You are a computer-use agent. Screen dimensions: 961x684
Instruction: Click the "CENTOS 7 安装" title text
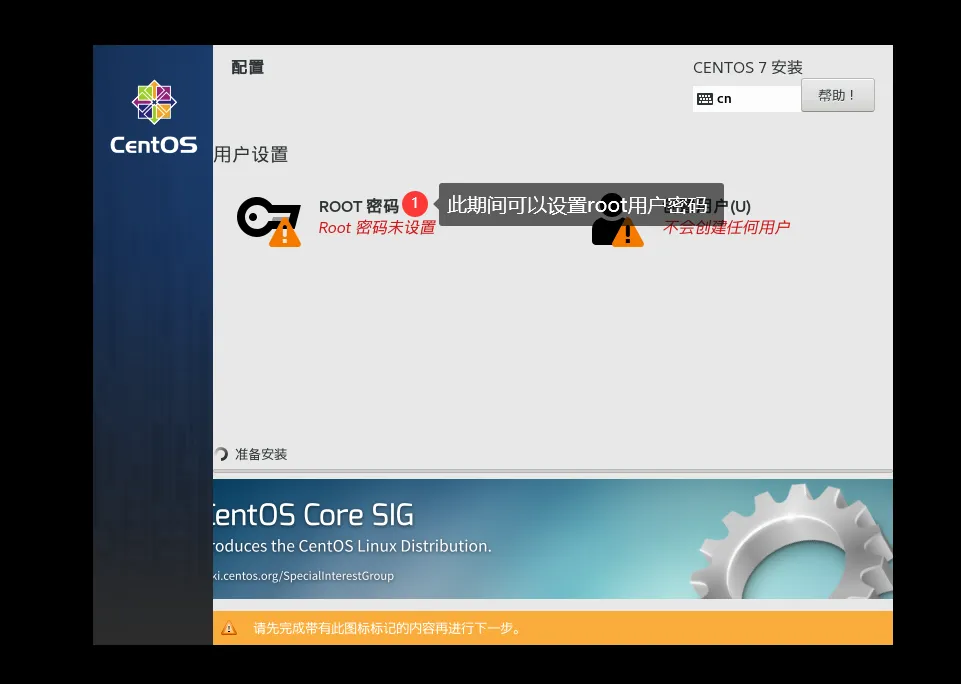pyautogui.click(x=748, y=67)
